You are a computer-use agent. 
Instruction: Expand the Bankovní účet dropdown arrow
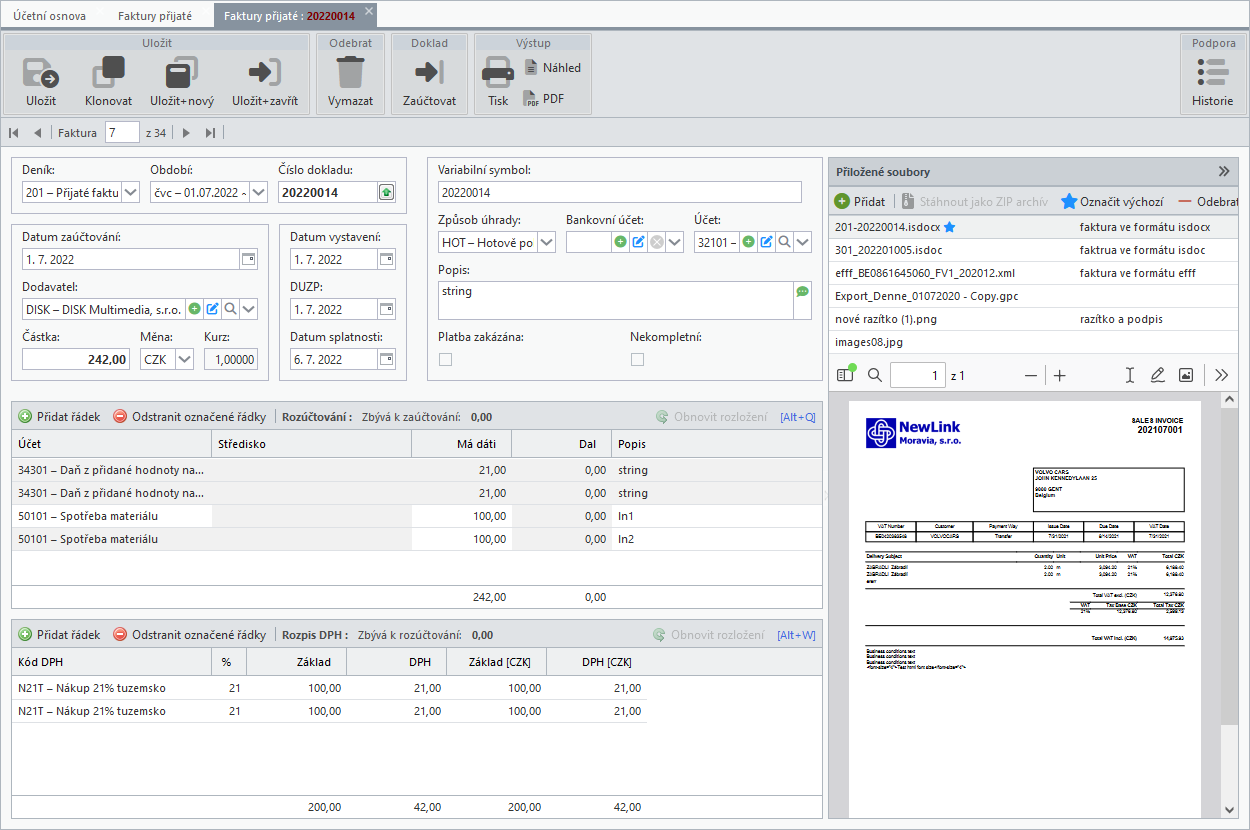coord(675,241)
